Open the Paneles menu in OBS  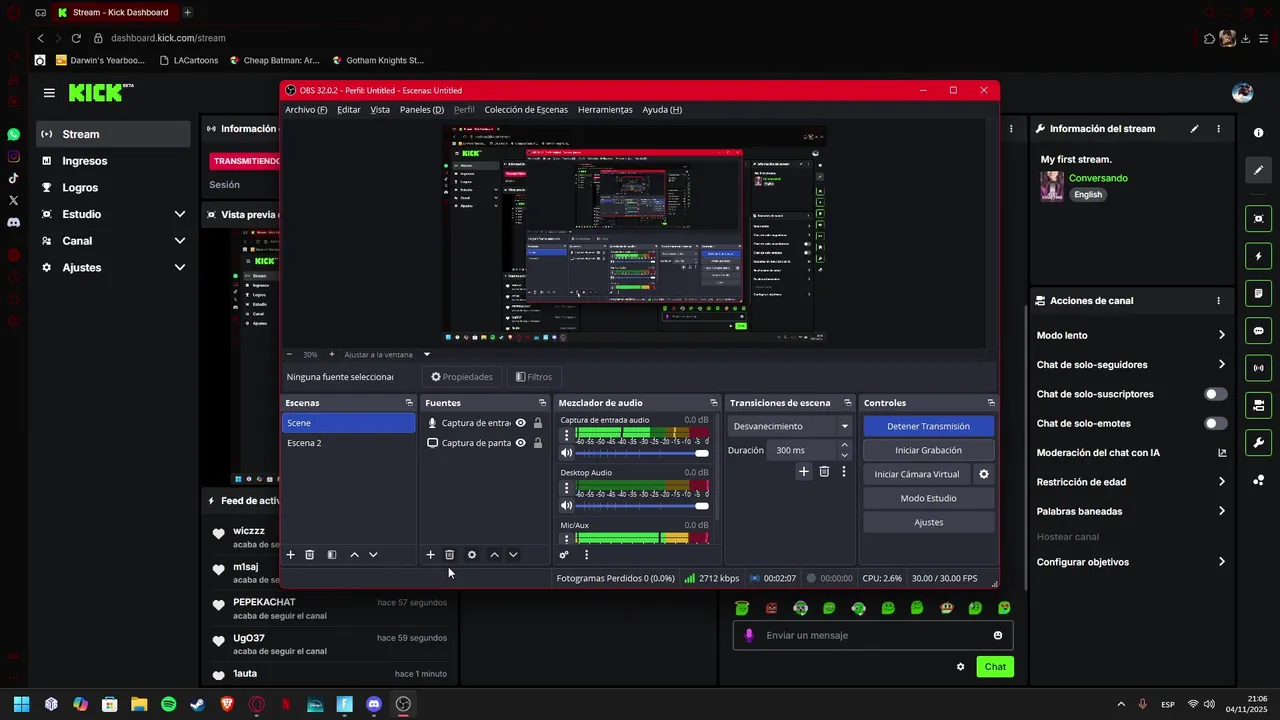coord(422,110)
